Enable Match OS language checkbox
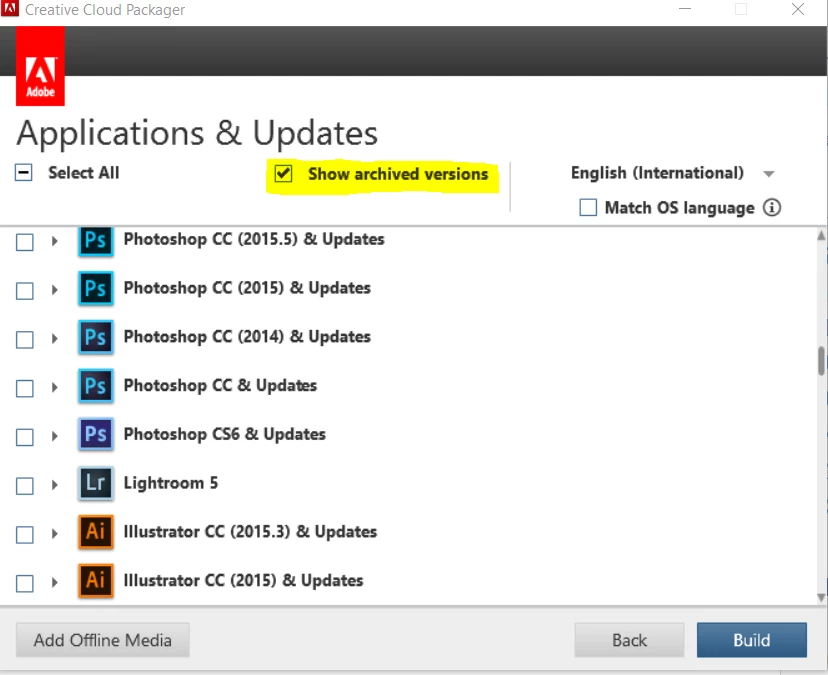The height and width of the screenshot is (675, 828). pyautogui.click(x=588, y=208)
